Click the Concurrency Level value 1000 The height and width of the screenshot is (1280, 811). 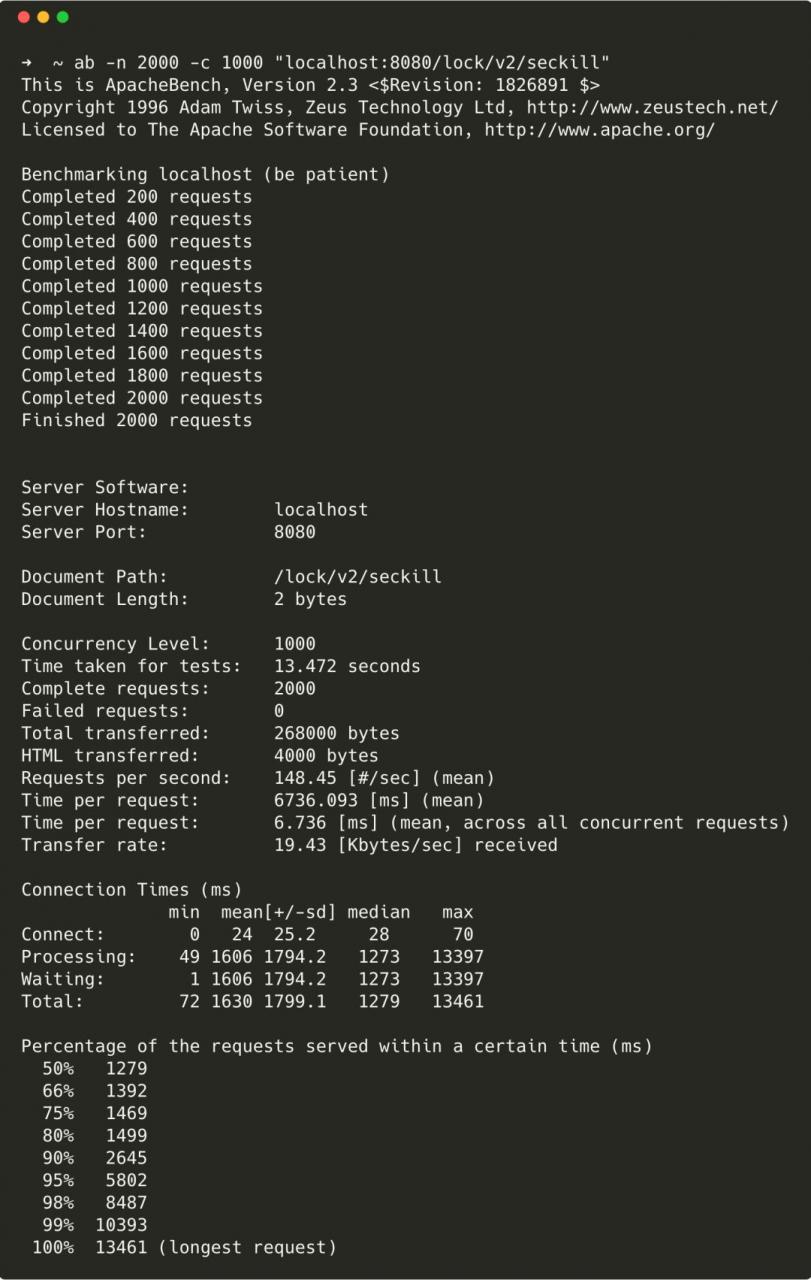click(x=295, y=644)
